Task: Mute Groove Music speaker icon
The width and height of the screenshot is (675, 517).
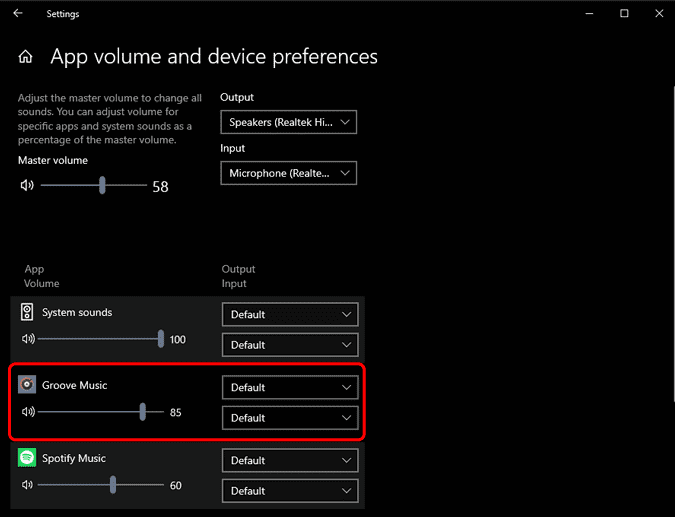Action: click(27, 412)
